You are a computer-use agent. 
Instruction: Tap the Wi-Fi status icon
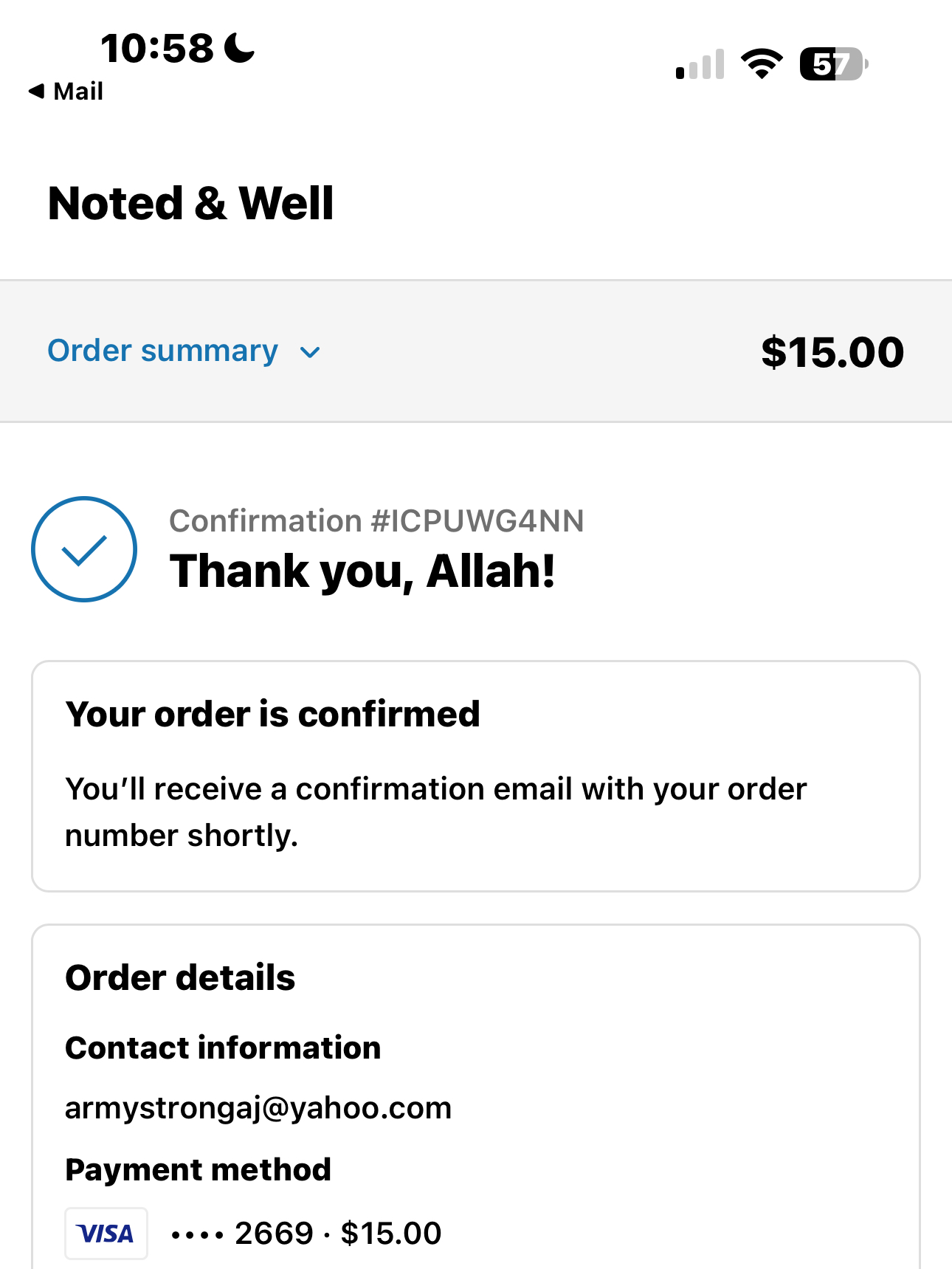coord(762,63)
